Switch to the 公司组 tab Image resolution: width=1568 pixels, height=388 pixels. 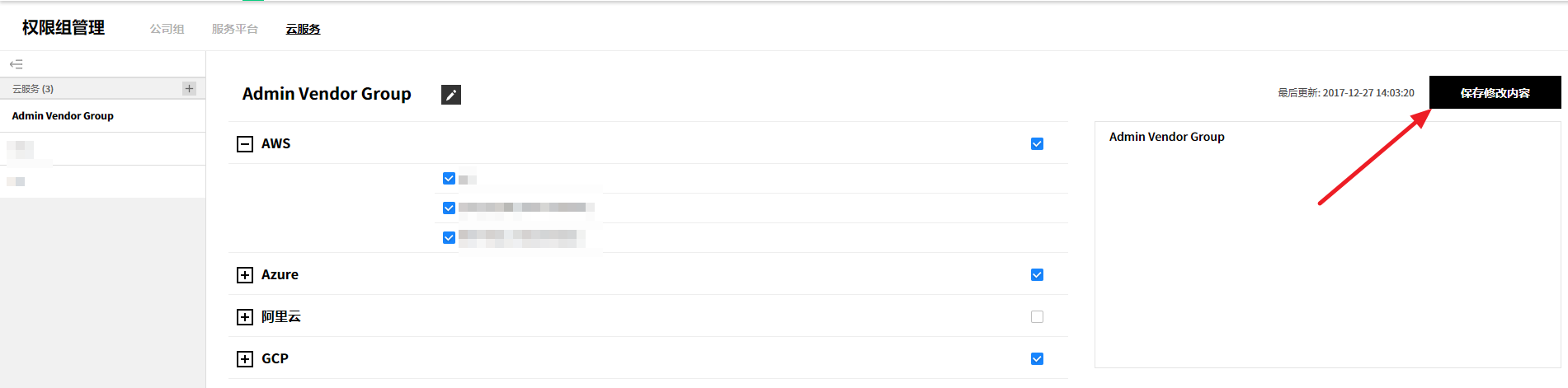tap(167, 29)
